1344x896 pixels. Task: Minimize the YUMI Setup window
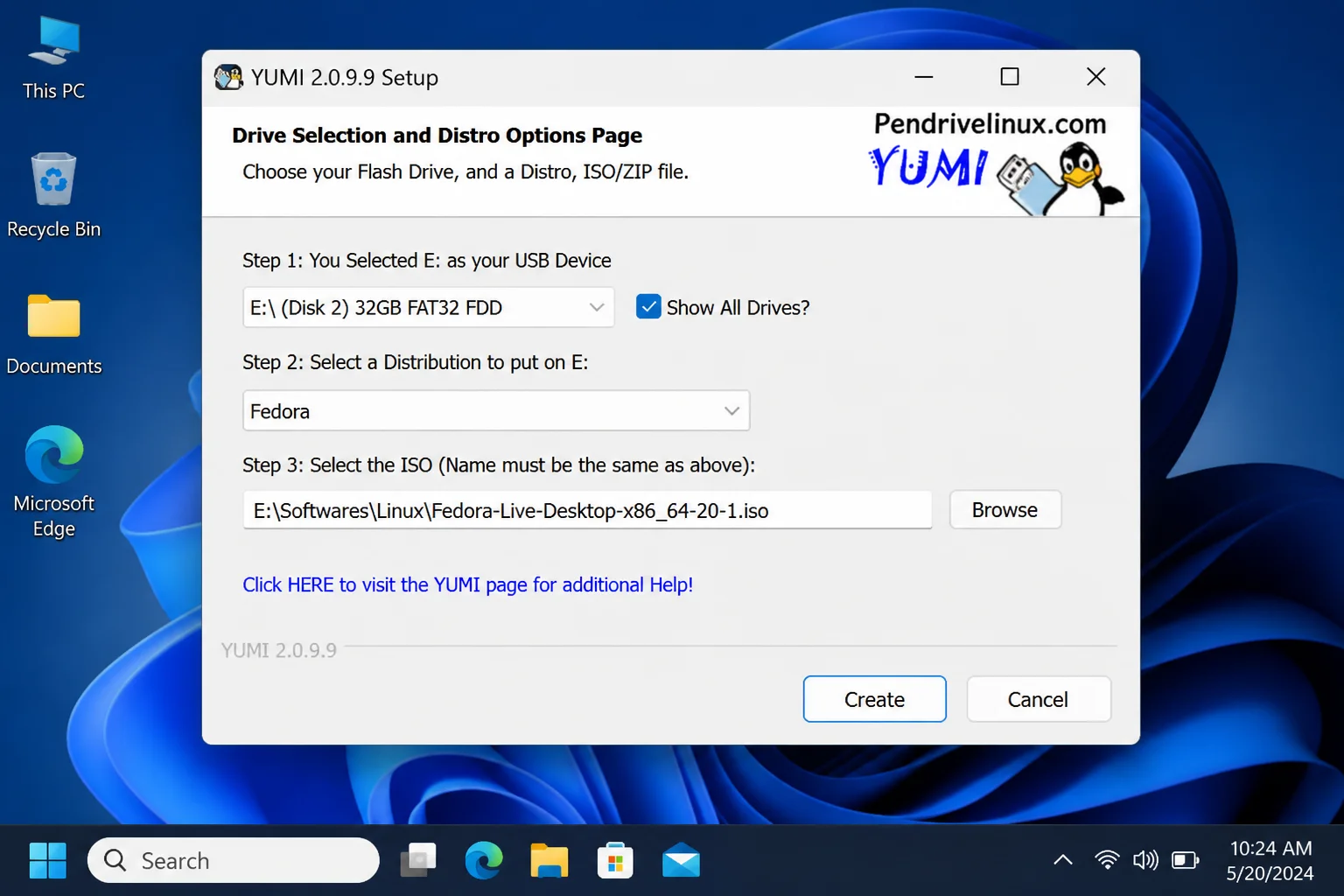pyautogui.click(x=924, y=77)
